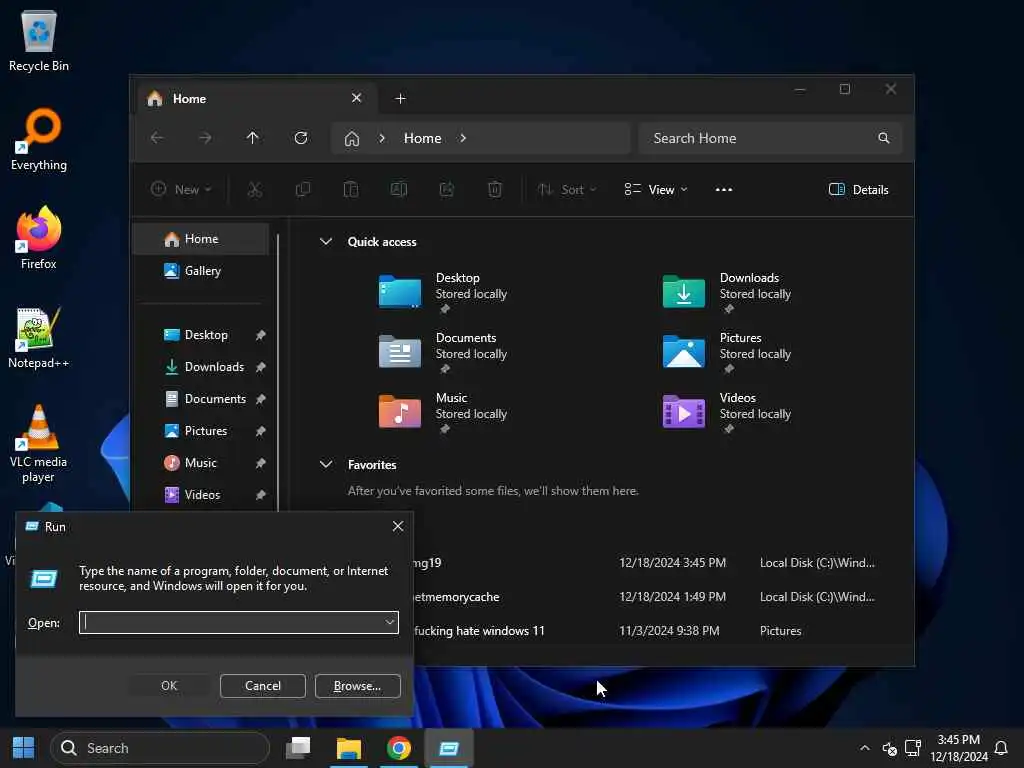This screenshot has width=1024, height=768.
Task: Select the Firefox desktop shortcut
Action: click(x=39, y=238)
